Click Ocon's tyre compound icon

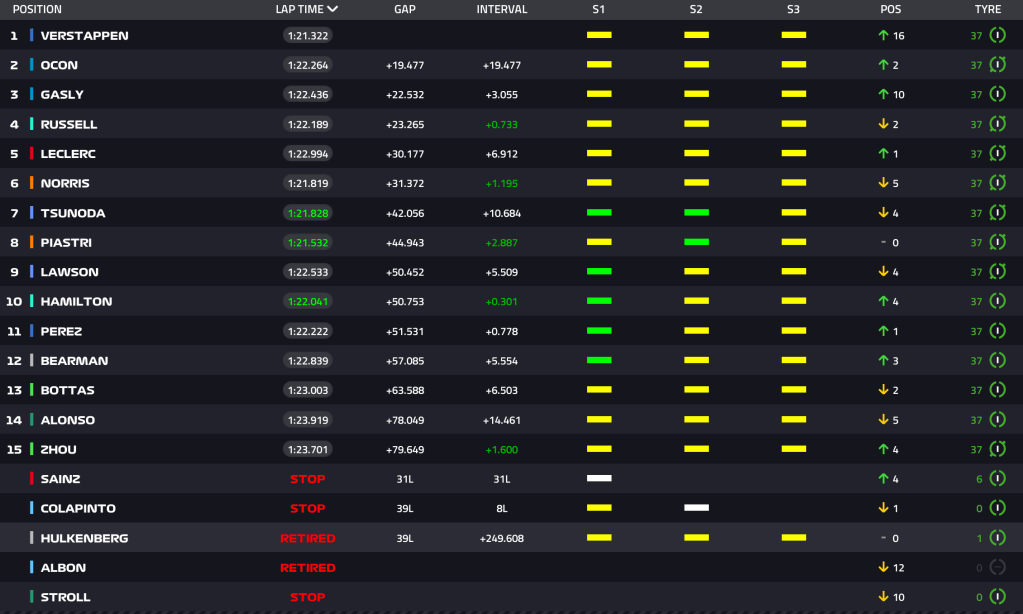coord(998,65)
